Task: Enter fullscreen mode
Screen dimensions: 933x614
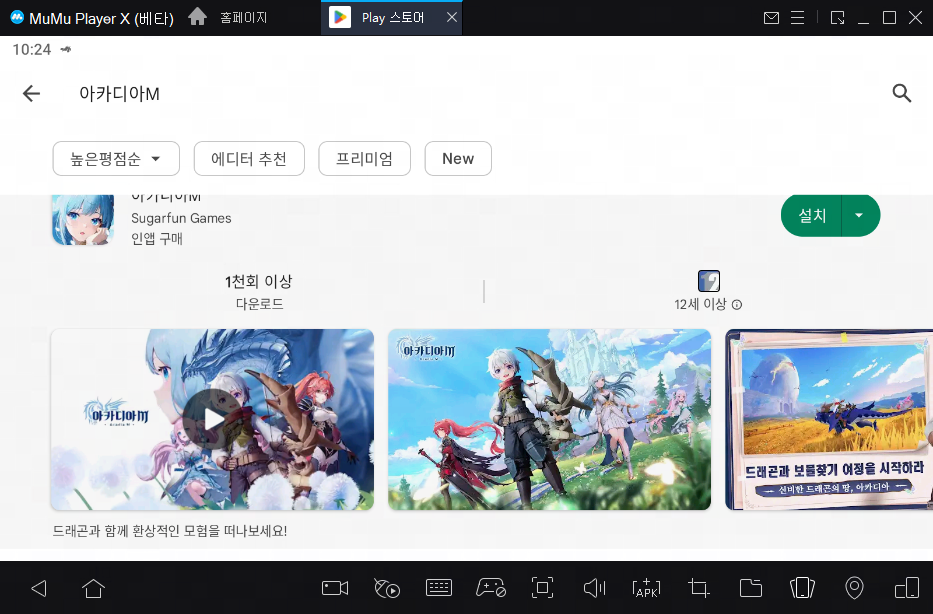Action: 543,588
